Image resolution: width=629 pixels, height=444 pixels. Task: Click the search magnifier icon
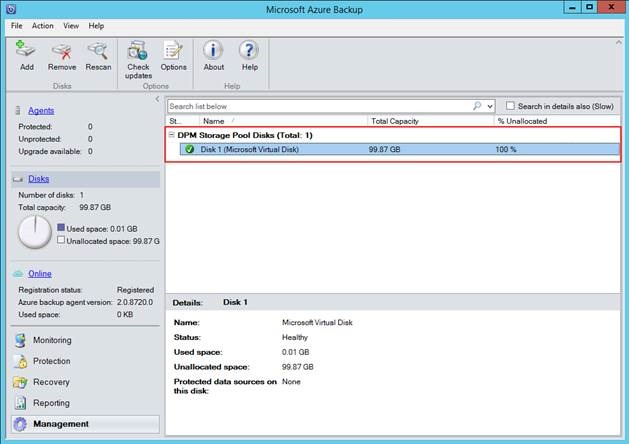click(477, 105)
